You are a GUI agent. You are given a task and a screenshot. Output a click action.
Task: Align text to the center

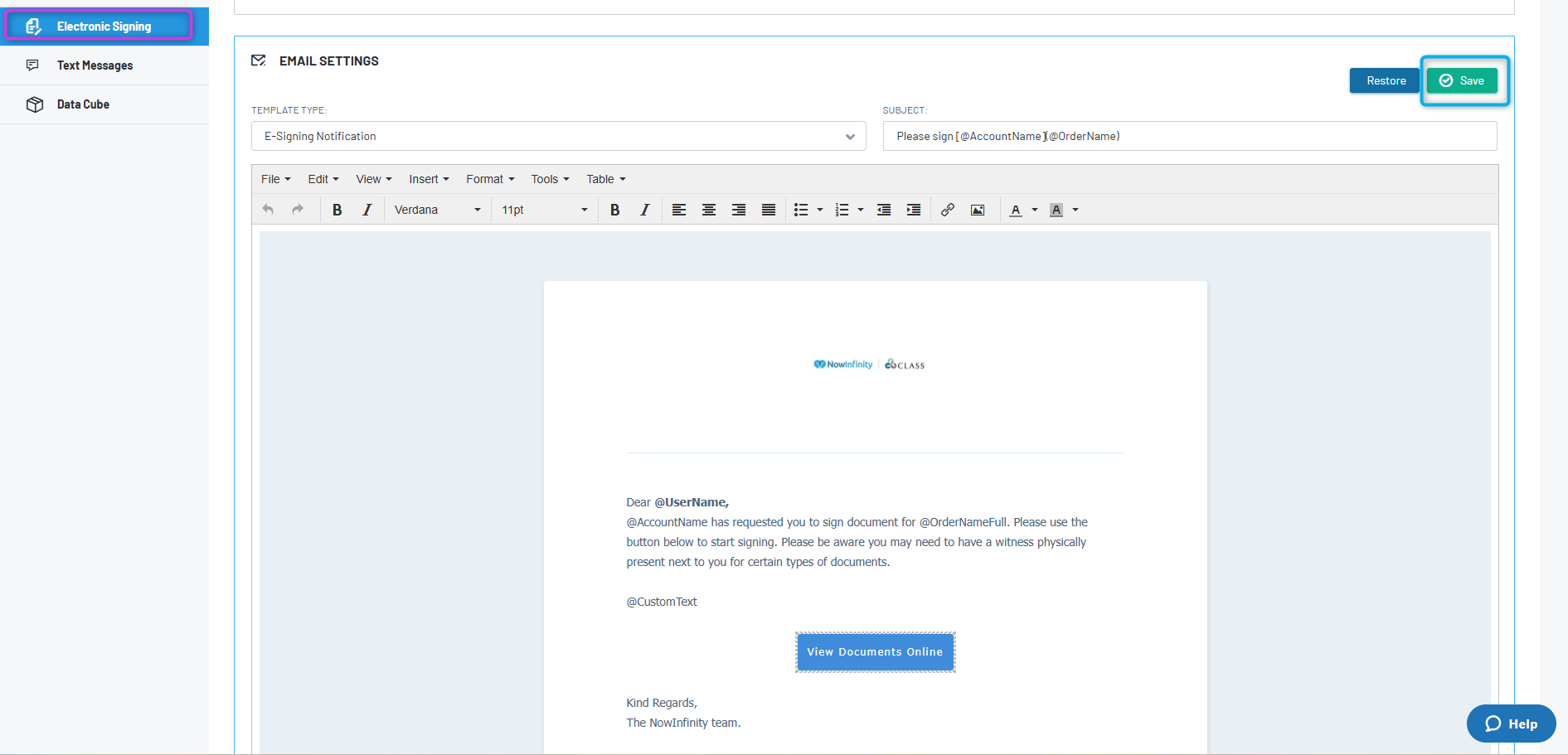pyautogui.click(x=709, y=210)
